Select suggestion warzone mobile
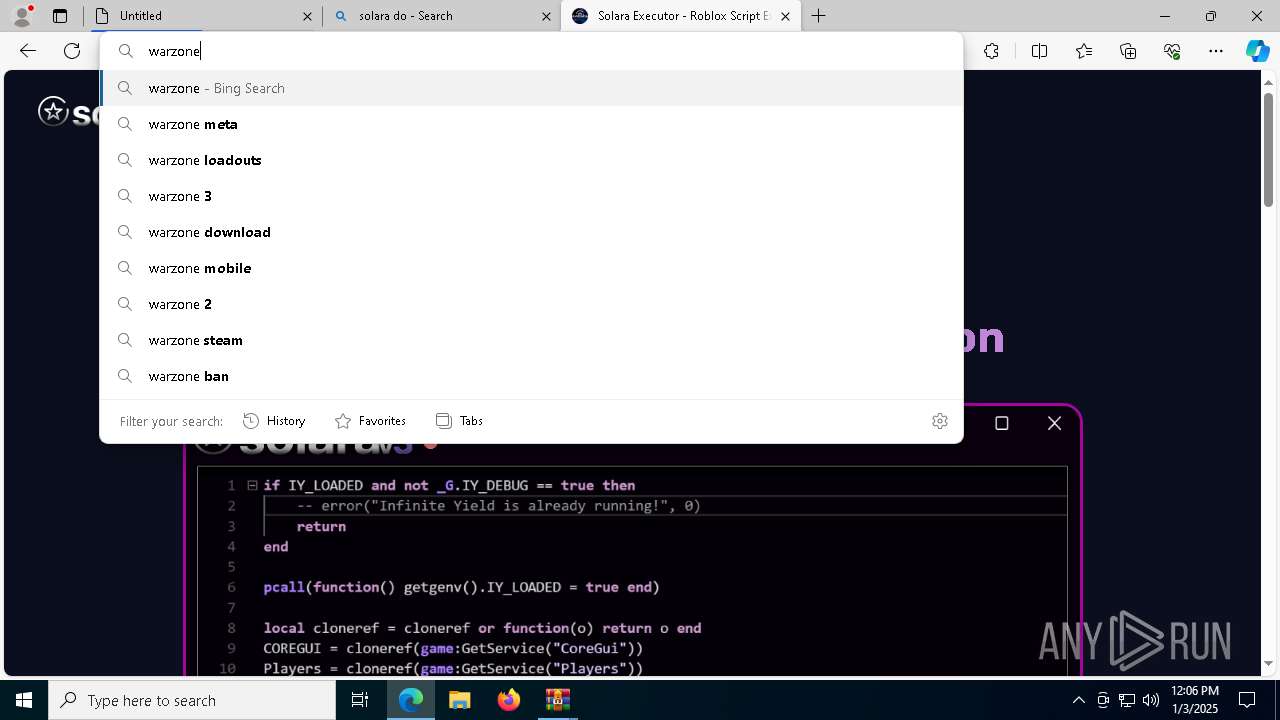Image resolution: width=1280 pixels, height=720 pixels. 531,268
